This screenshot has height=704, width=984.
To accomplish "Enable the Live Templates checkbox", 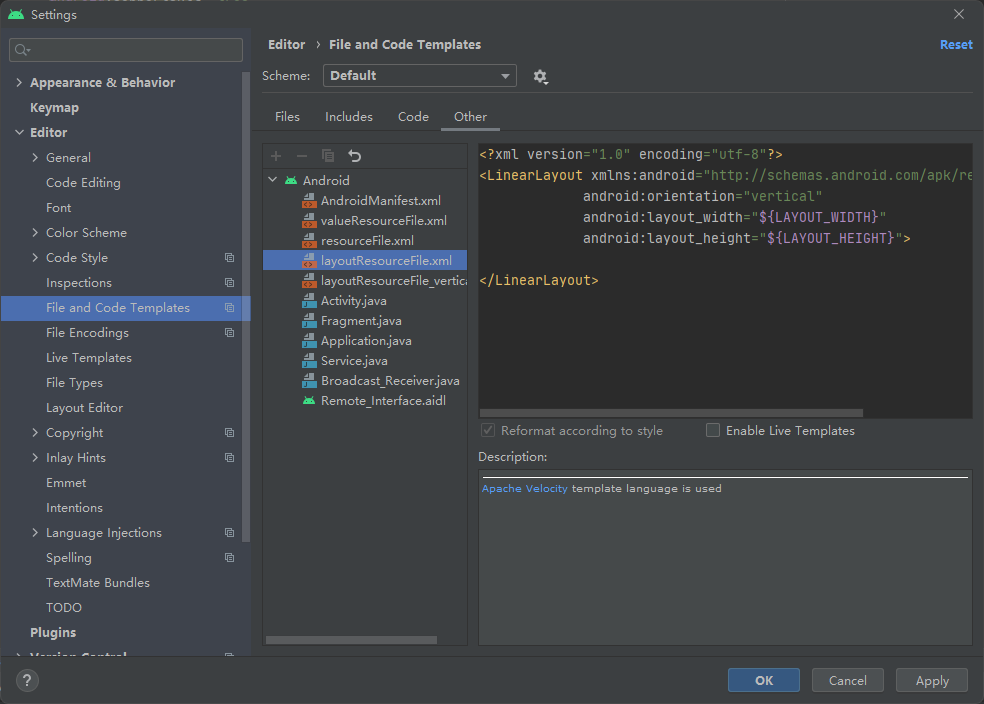I will pos(713,431).
